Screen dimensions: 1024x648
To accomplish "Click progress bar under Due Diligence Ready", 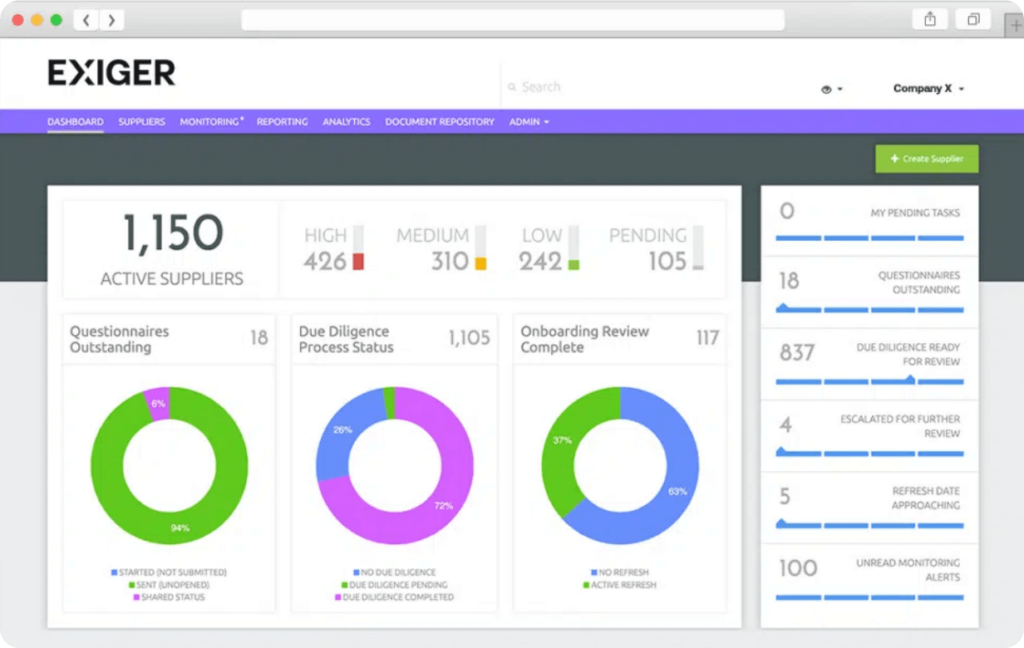I will click(869, 381).
